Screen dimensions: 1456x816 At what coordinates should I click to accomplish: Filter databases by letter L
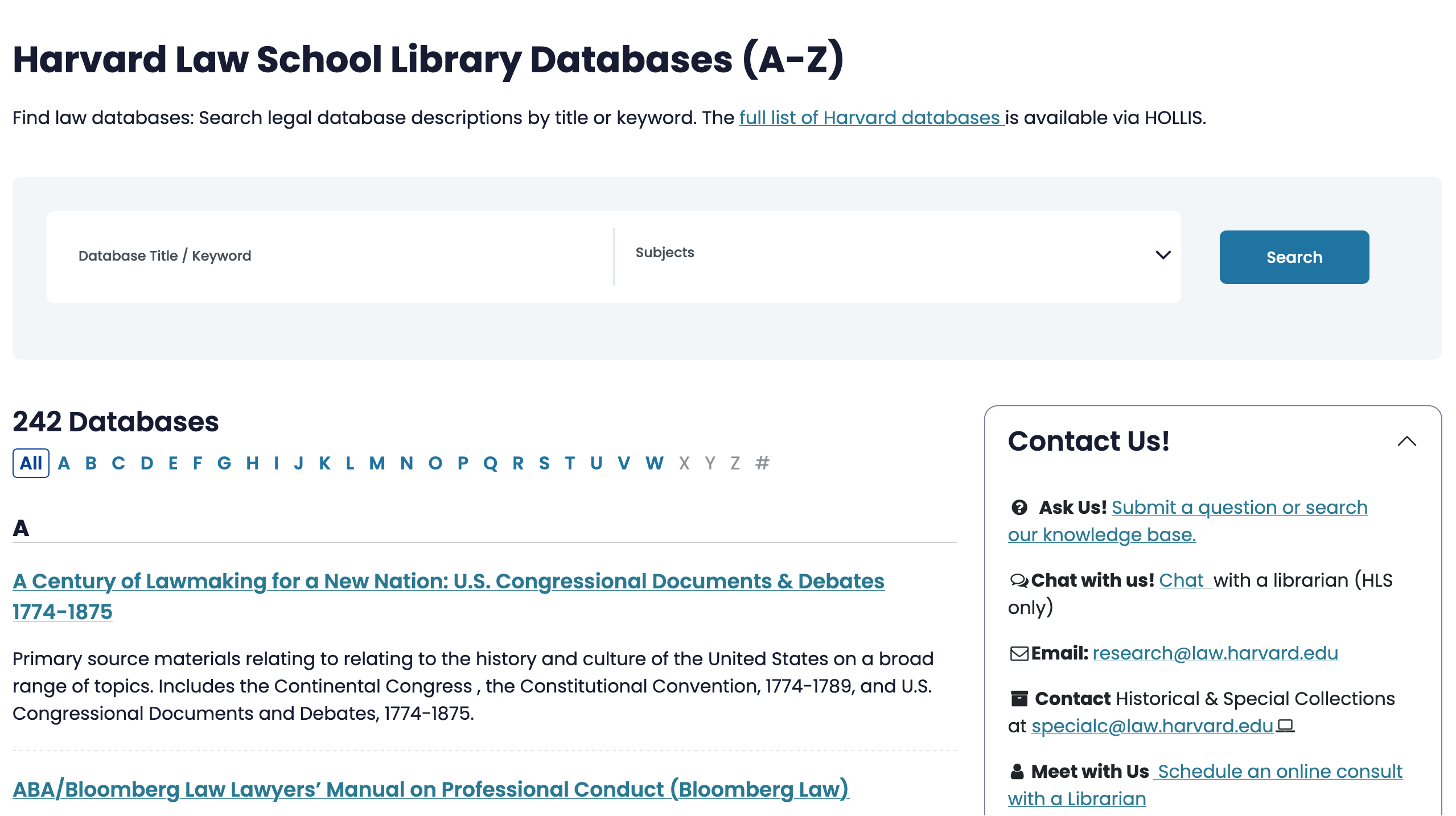tap(350, 463)
